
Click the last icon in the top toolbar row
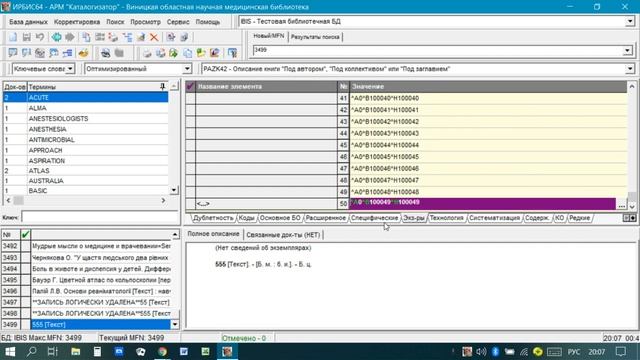[x=184, y=38]
